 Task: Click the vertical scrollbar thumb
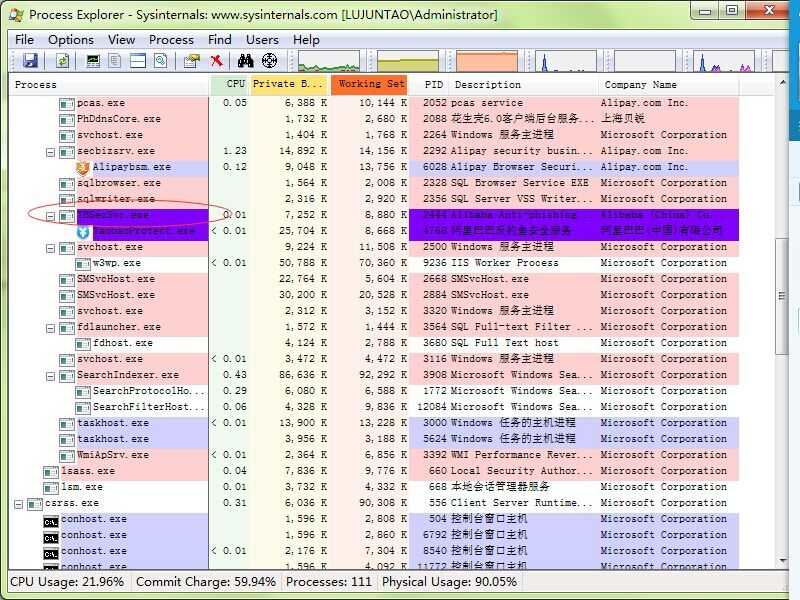(782, 296)
